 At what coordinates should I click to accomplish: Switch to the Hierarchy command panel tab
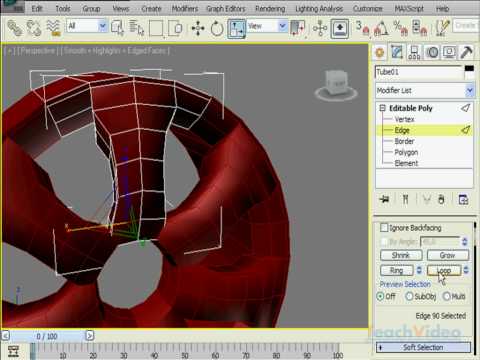click(x=414, y=52)
